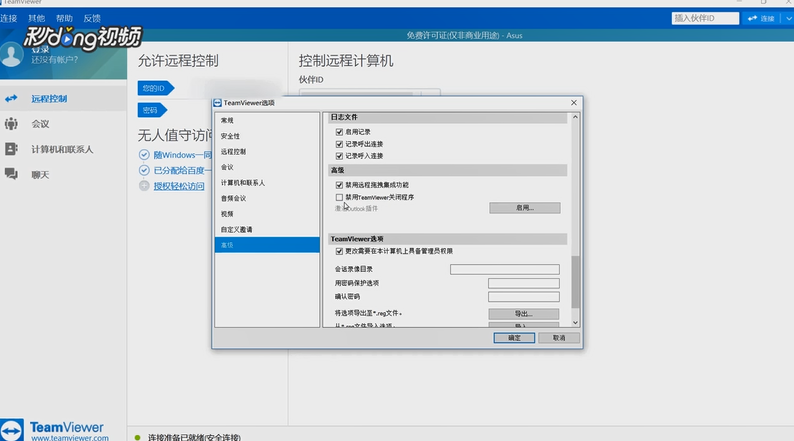This screenshot has width=794, height=441.
Task: Click the scrollbar down arrow in options
Action: click(x=575, y=323)
